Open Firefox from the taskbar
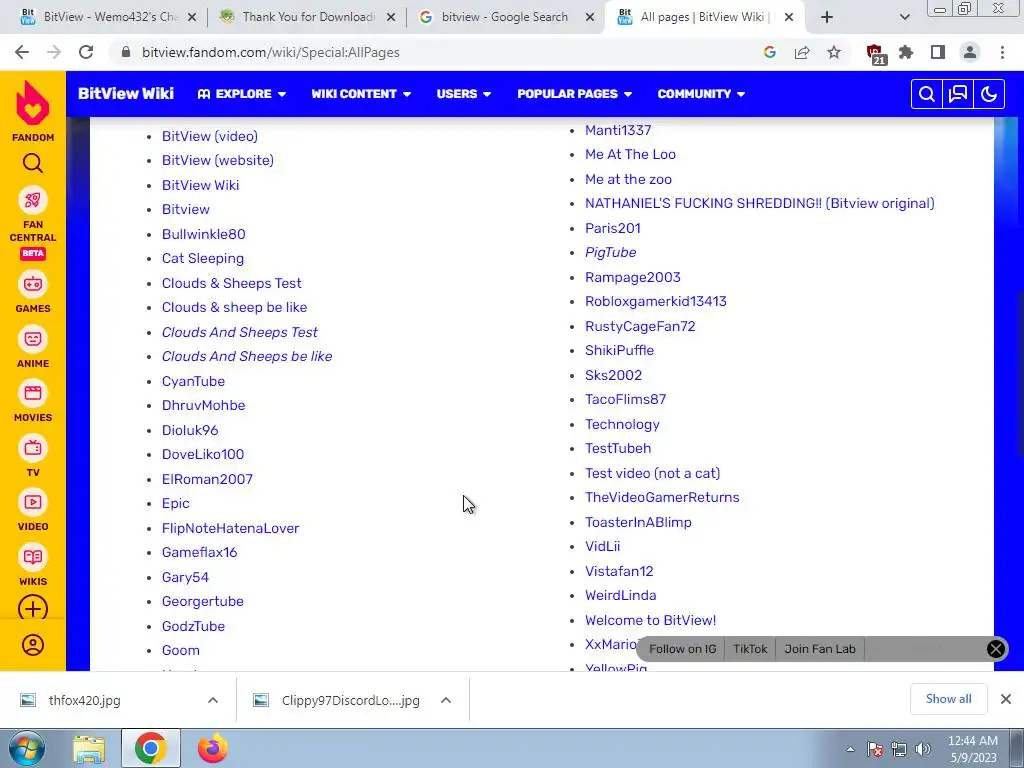1024x768 pixels. point(212,749)
